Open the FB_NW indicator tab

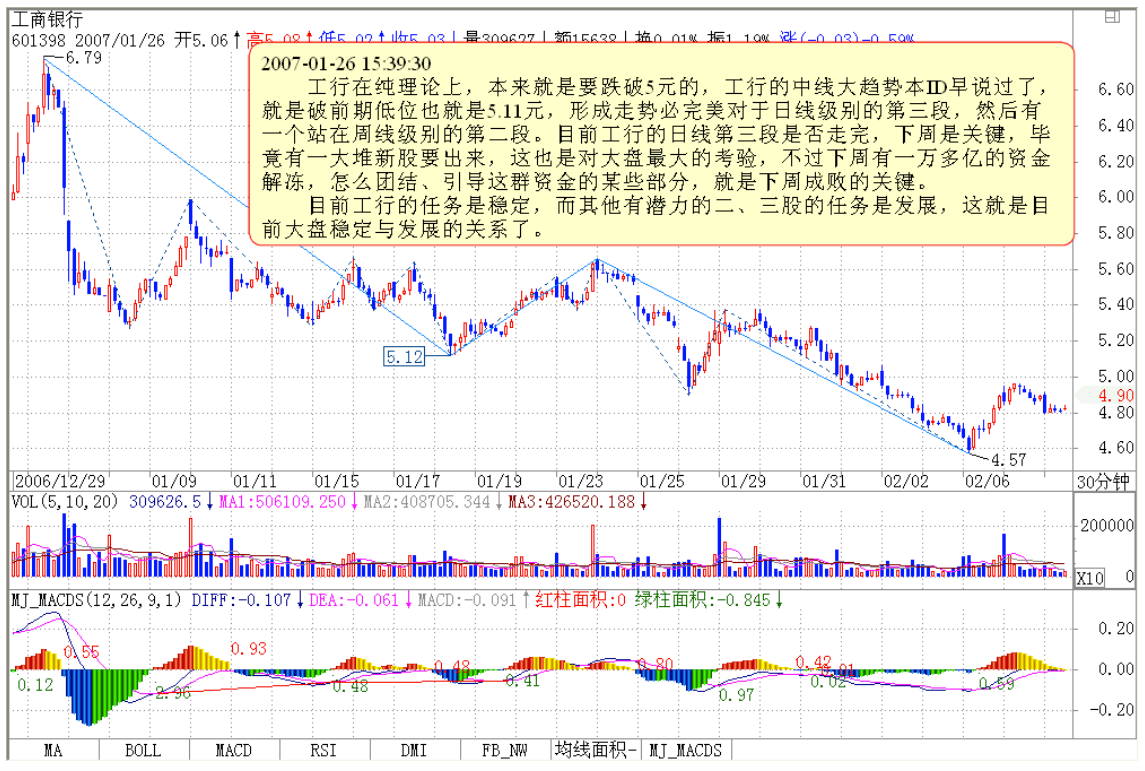coord(505,751)
